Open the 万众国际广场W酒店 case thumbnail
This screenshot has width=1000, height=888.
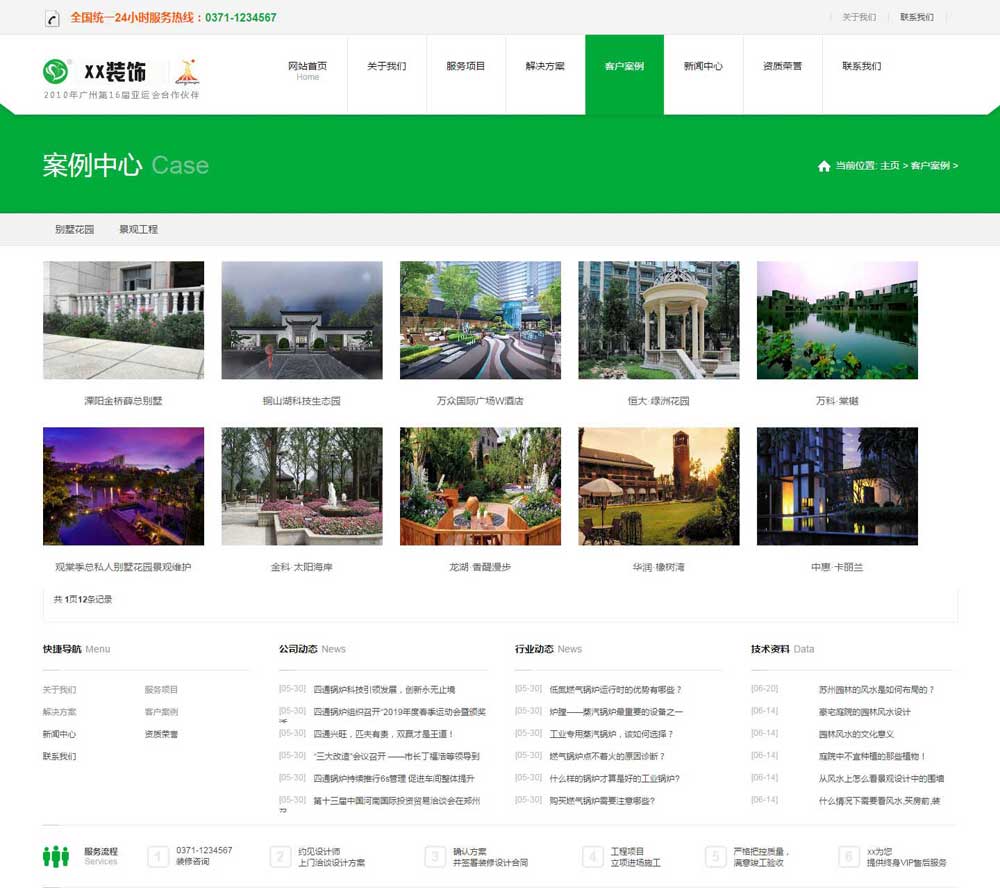click(480, 320)
